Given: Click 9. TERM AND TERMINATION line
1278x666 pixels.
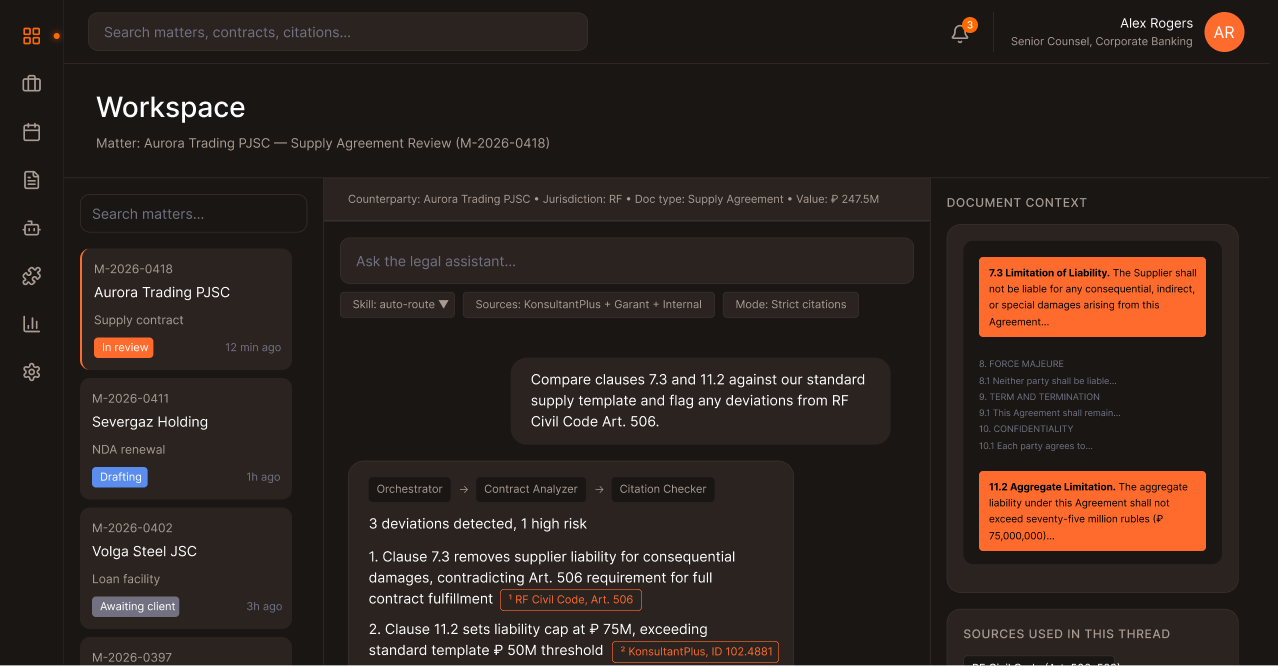Looking at the screenshot, I should (x=1039, y=397).
